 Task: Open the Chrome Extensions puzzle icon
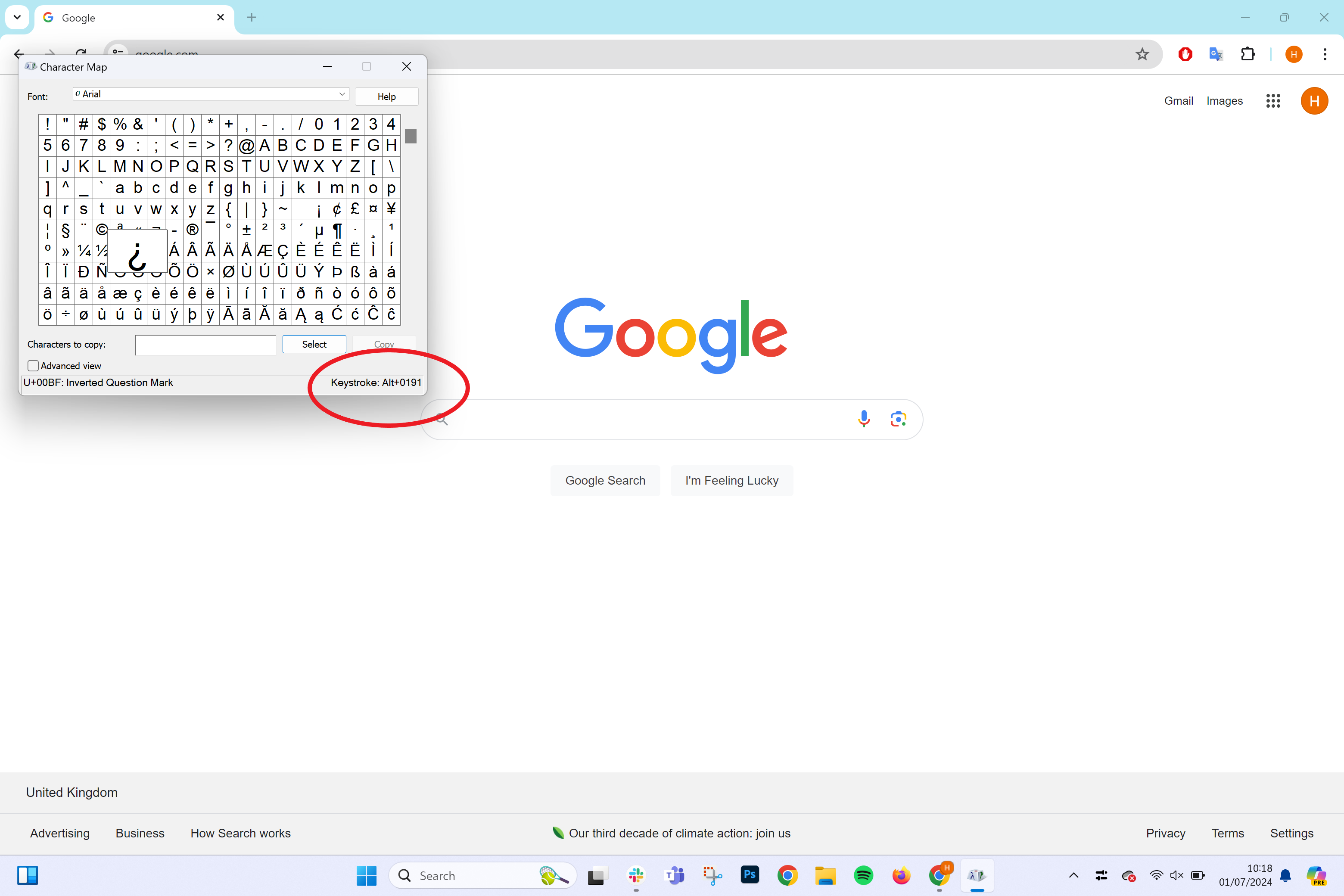(x=1248, y=54)
